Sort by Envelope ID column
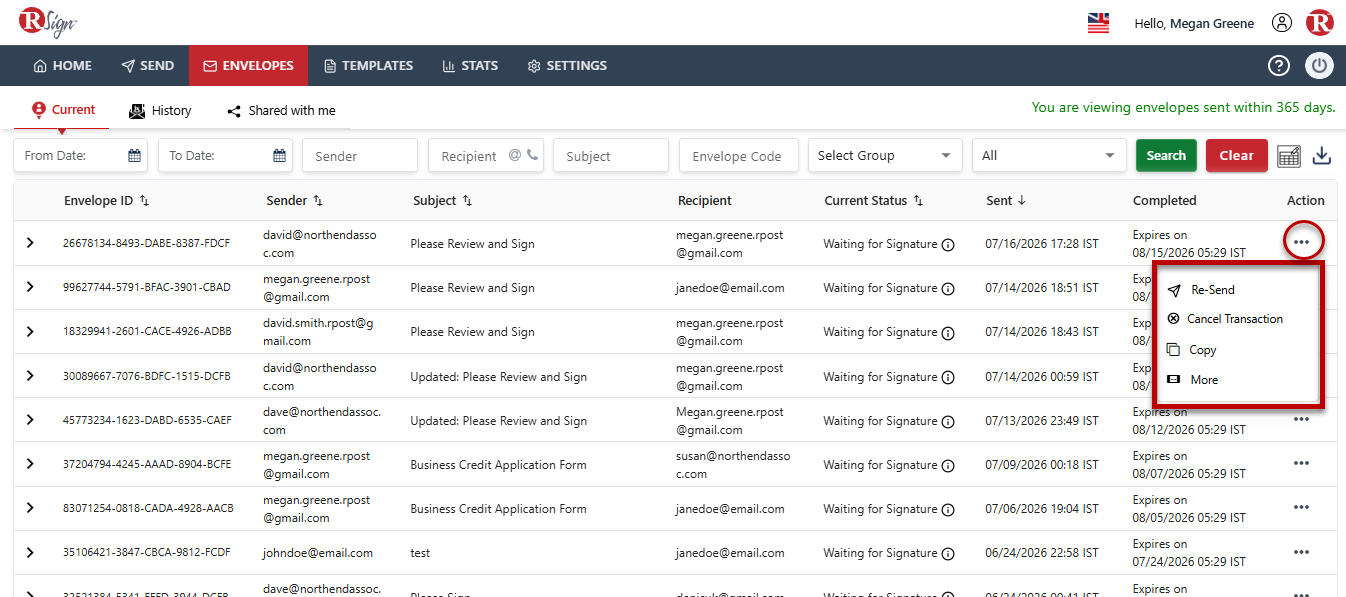The height and width of the screenshot is (597, 1346). [144, 201]
